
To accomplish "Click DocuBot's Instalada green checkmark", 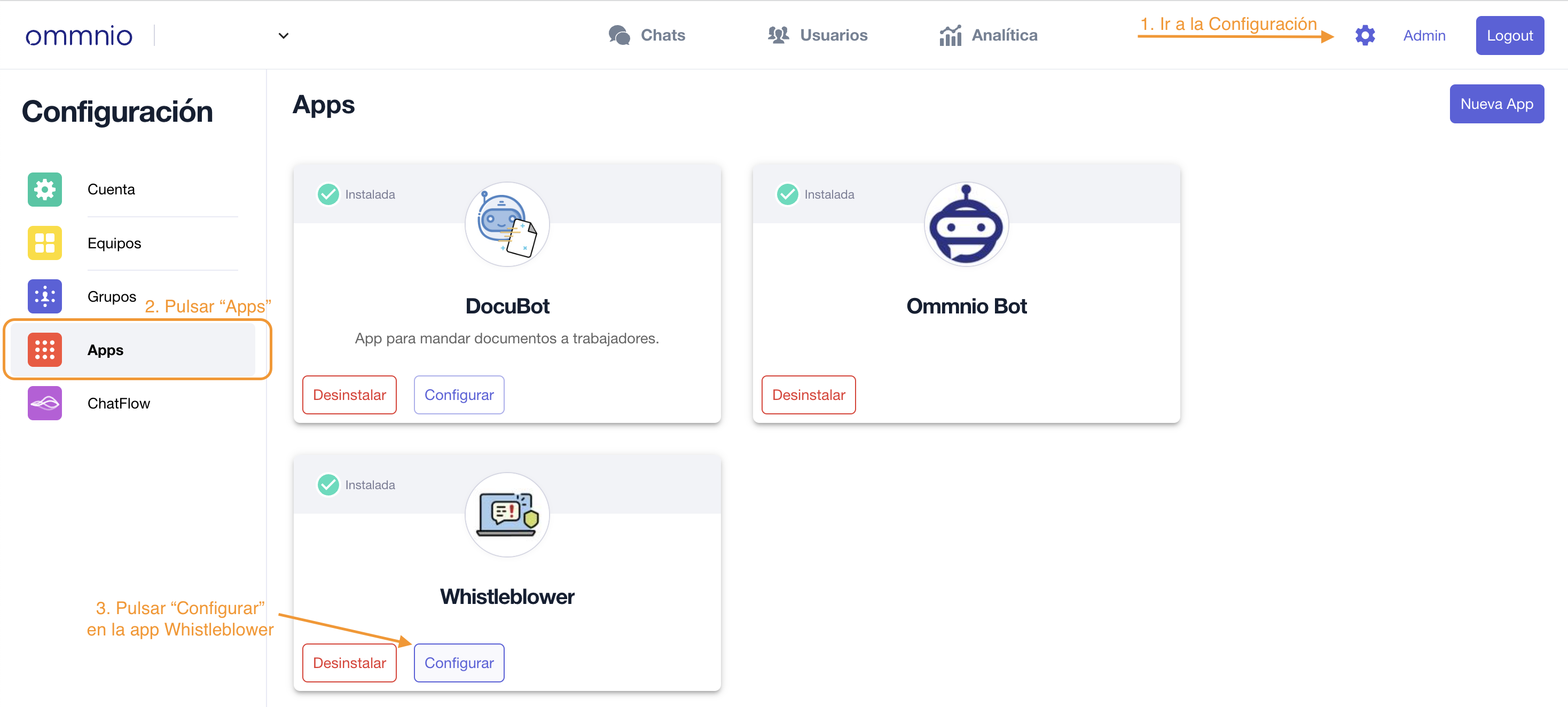I will point(328,194).
